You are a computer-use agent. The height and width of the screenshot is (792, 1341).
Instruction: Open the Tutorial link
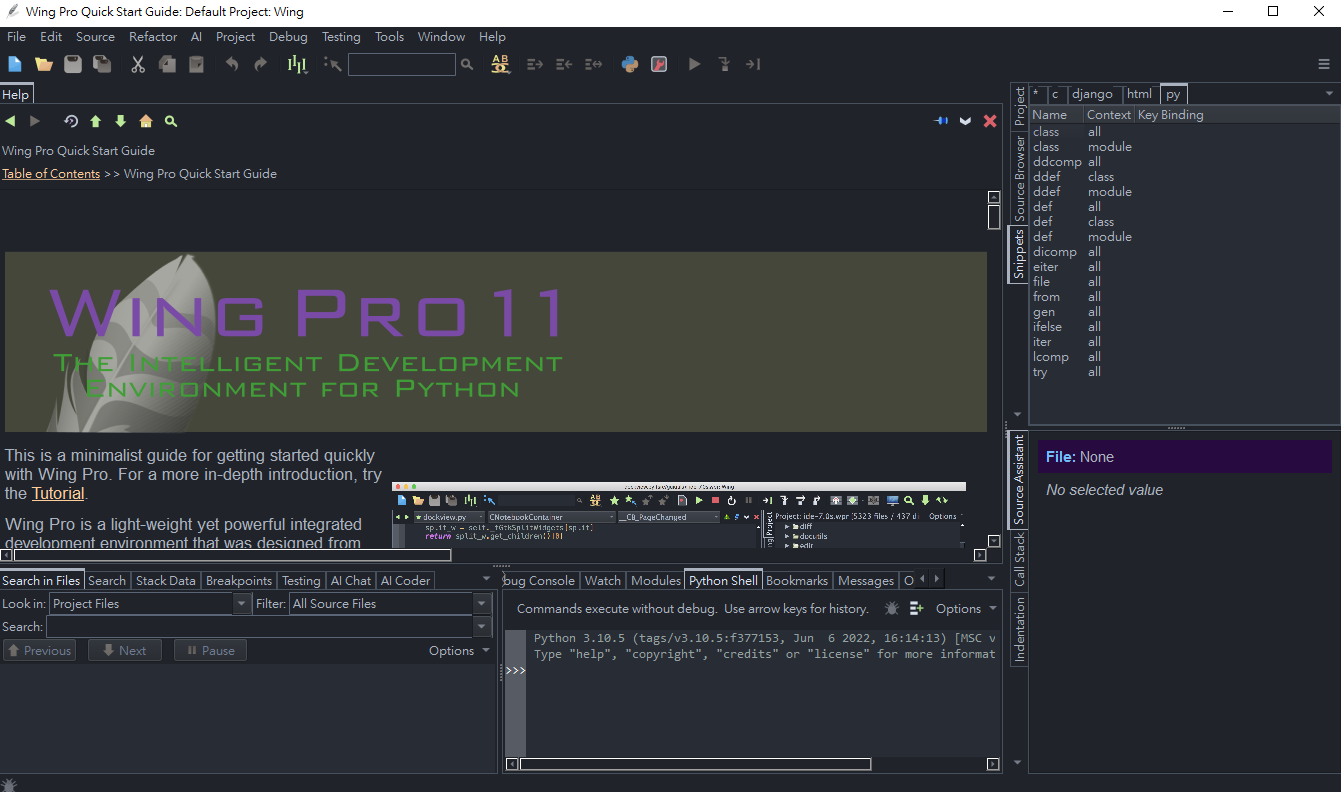tap(58, 493)
